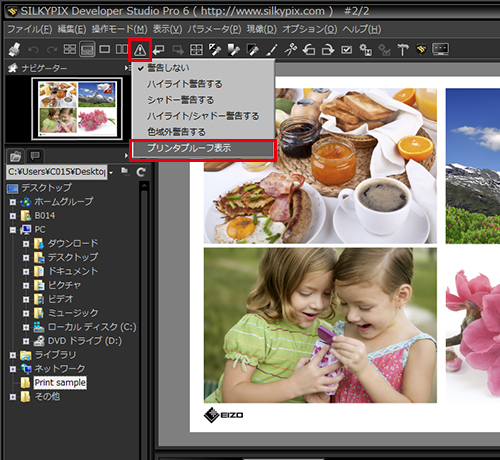Viewport: 500px width, 460px height.
Task: Select the checked 警告しない option
Action: pos(203,68)
